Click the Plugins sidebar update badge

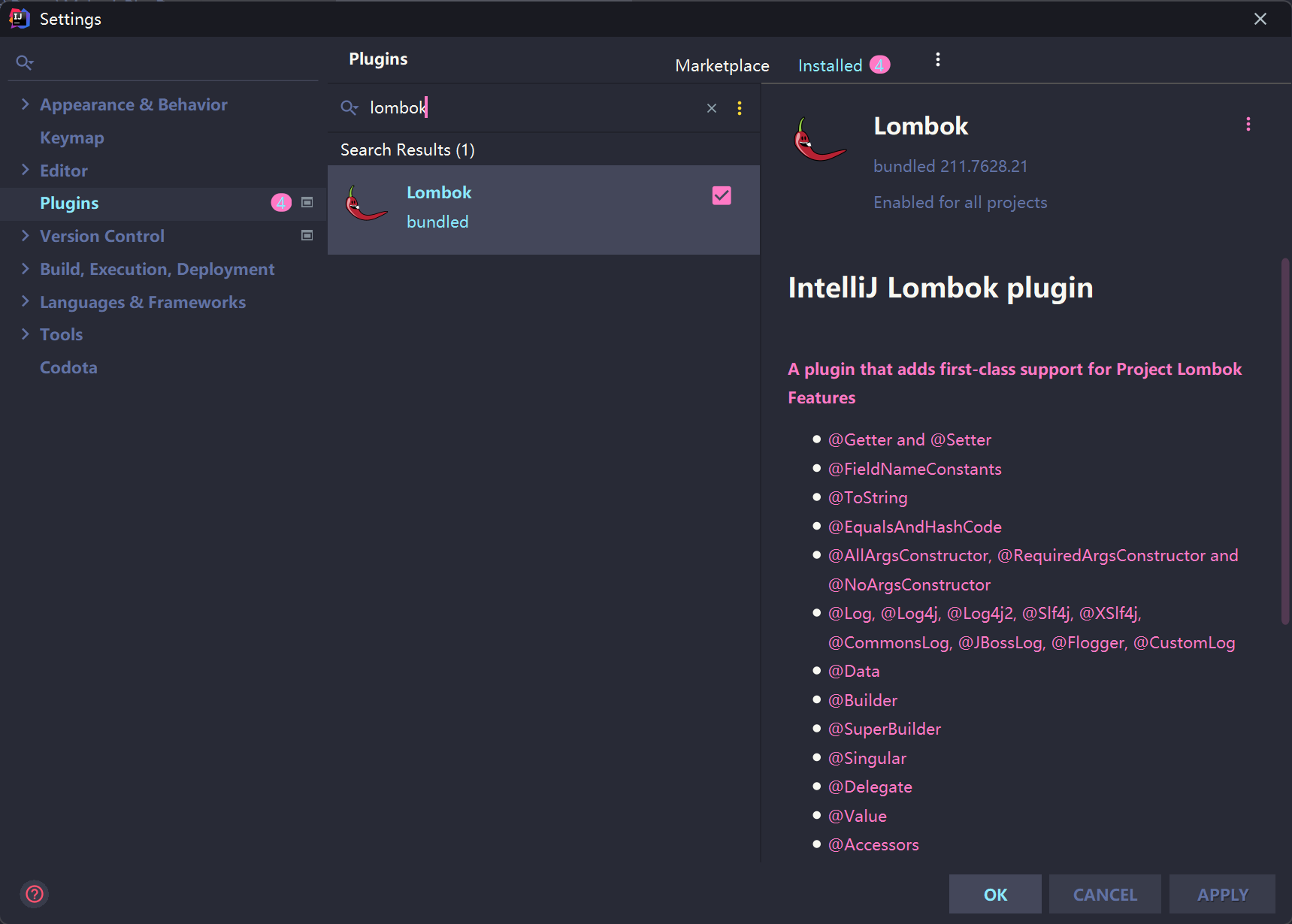click(281, 203)
